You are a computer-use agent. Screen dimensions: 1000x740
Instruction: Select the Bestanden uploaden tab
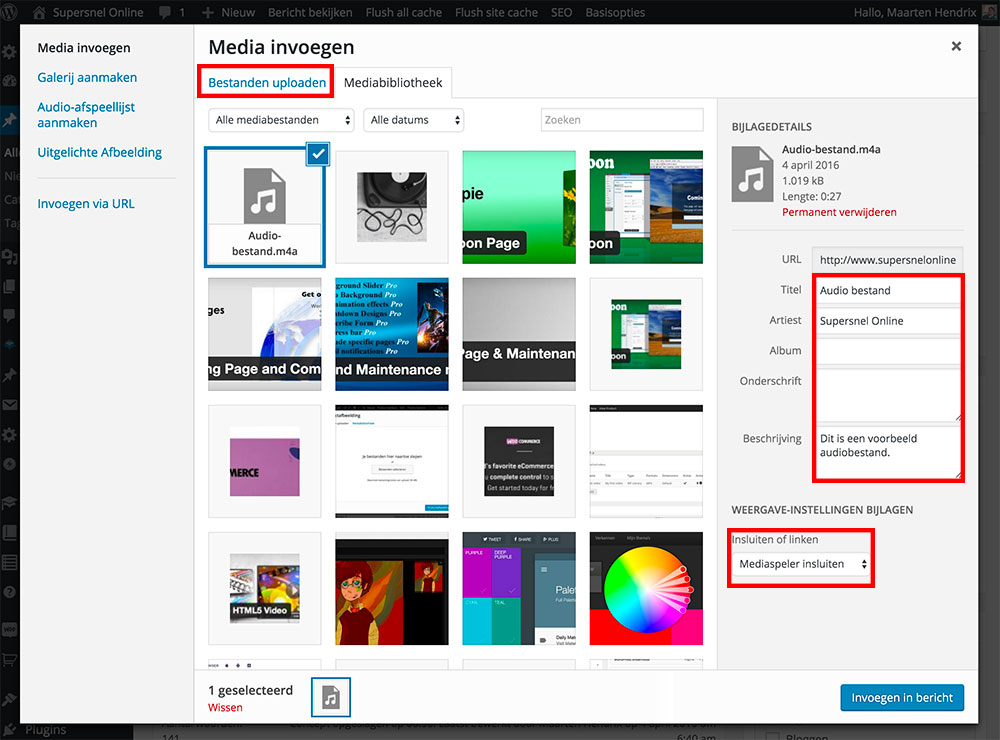click(x=265, y=84)
